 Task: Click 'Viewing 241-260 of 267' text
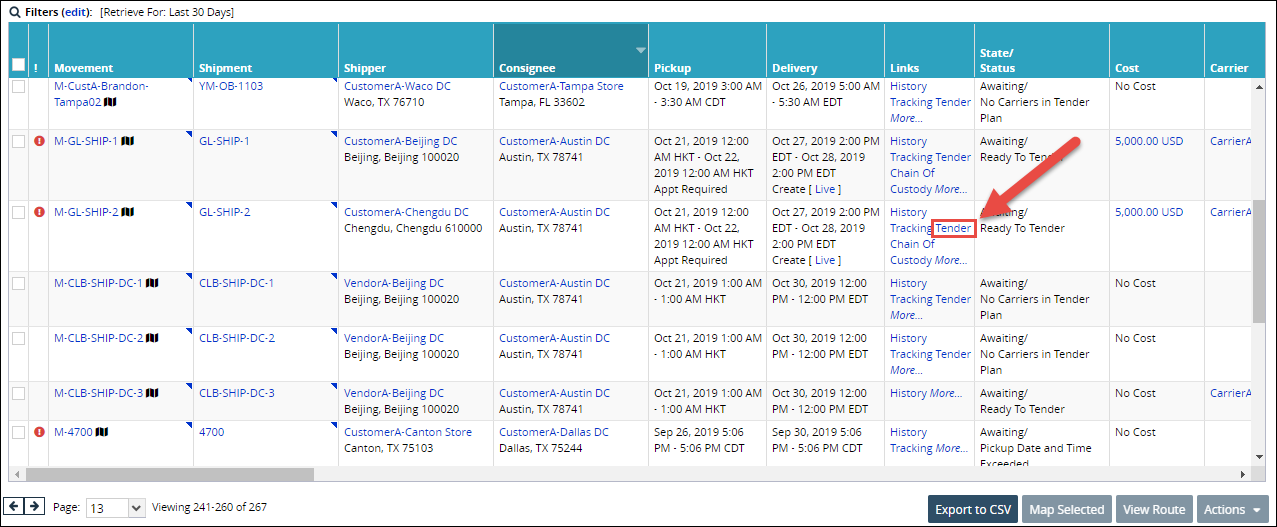[209, 507]
